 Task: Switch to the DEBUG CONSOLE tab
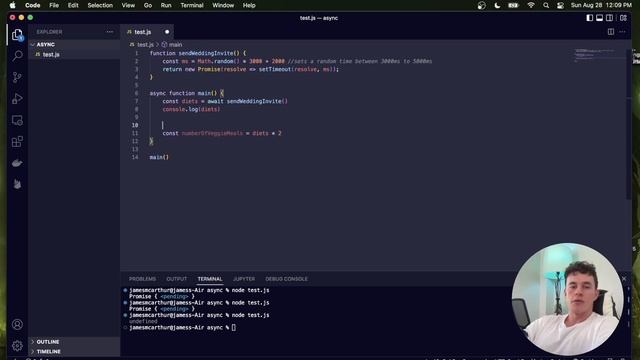click(287, 279)
